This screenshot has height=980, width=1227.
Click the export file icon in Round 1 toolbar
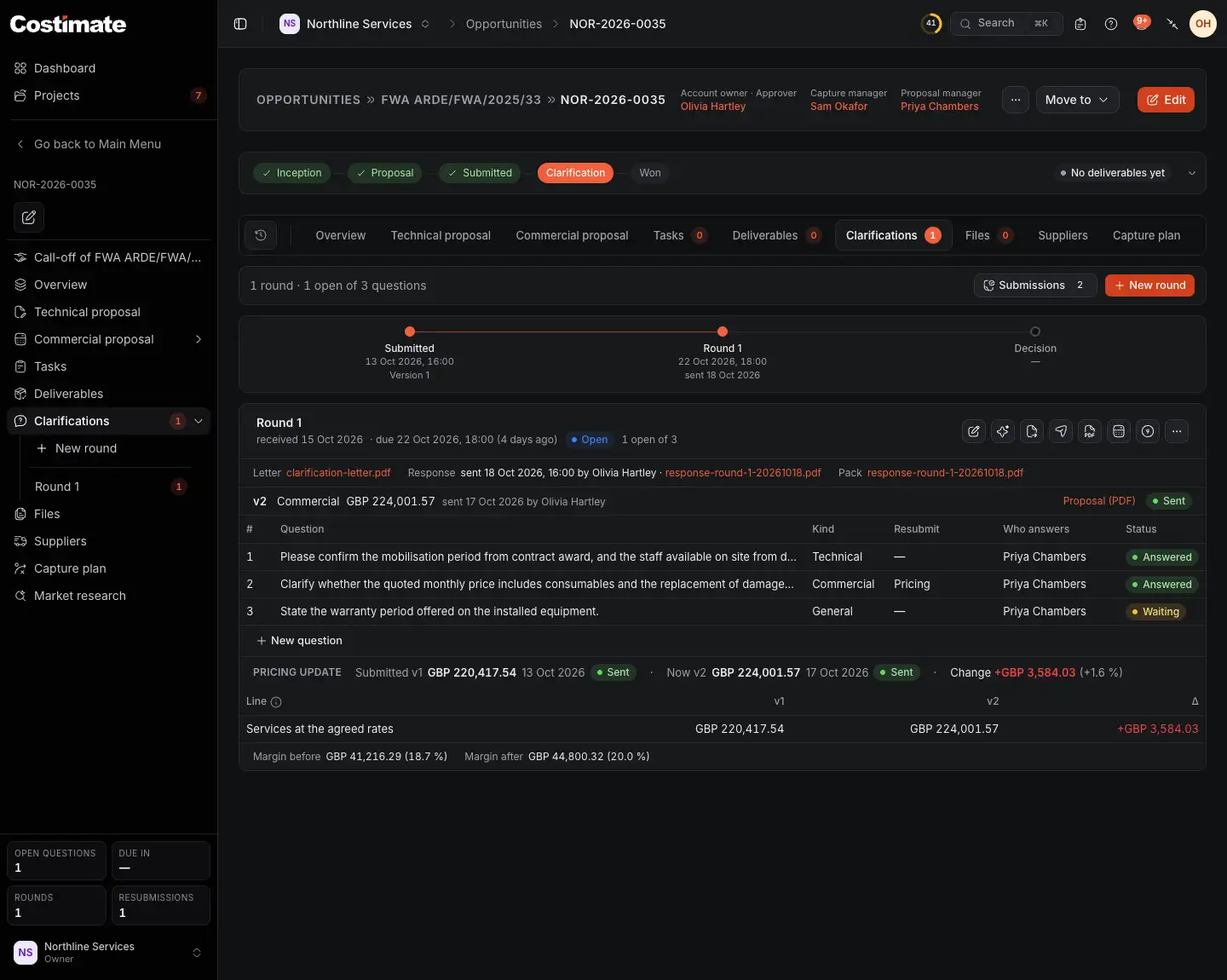click(1032, 431)
